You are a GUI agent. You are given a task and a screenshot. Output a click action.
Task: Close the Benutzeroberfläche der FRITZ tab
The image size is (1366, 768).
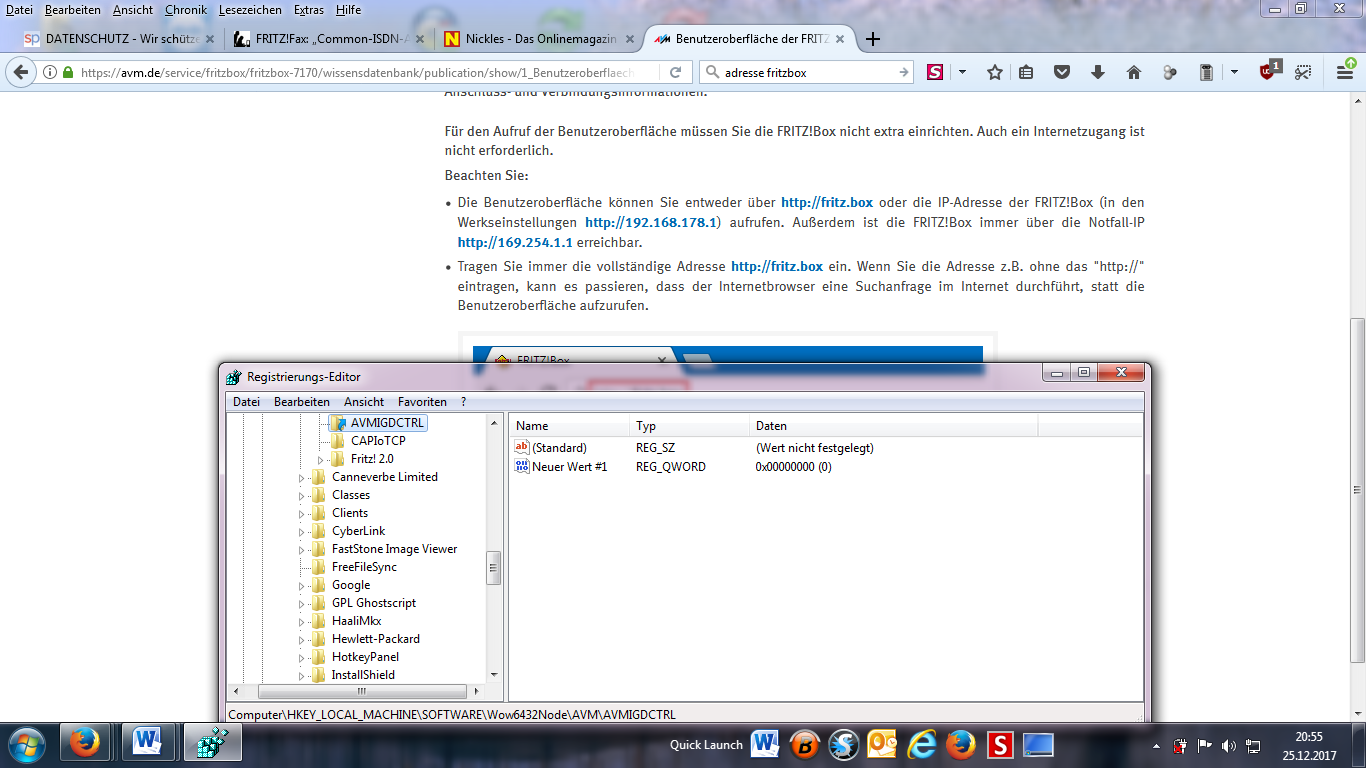pos(840,40)
